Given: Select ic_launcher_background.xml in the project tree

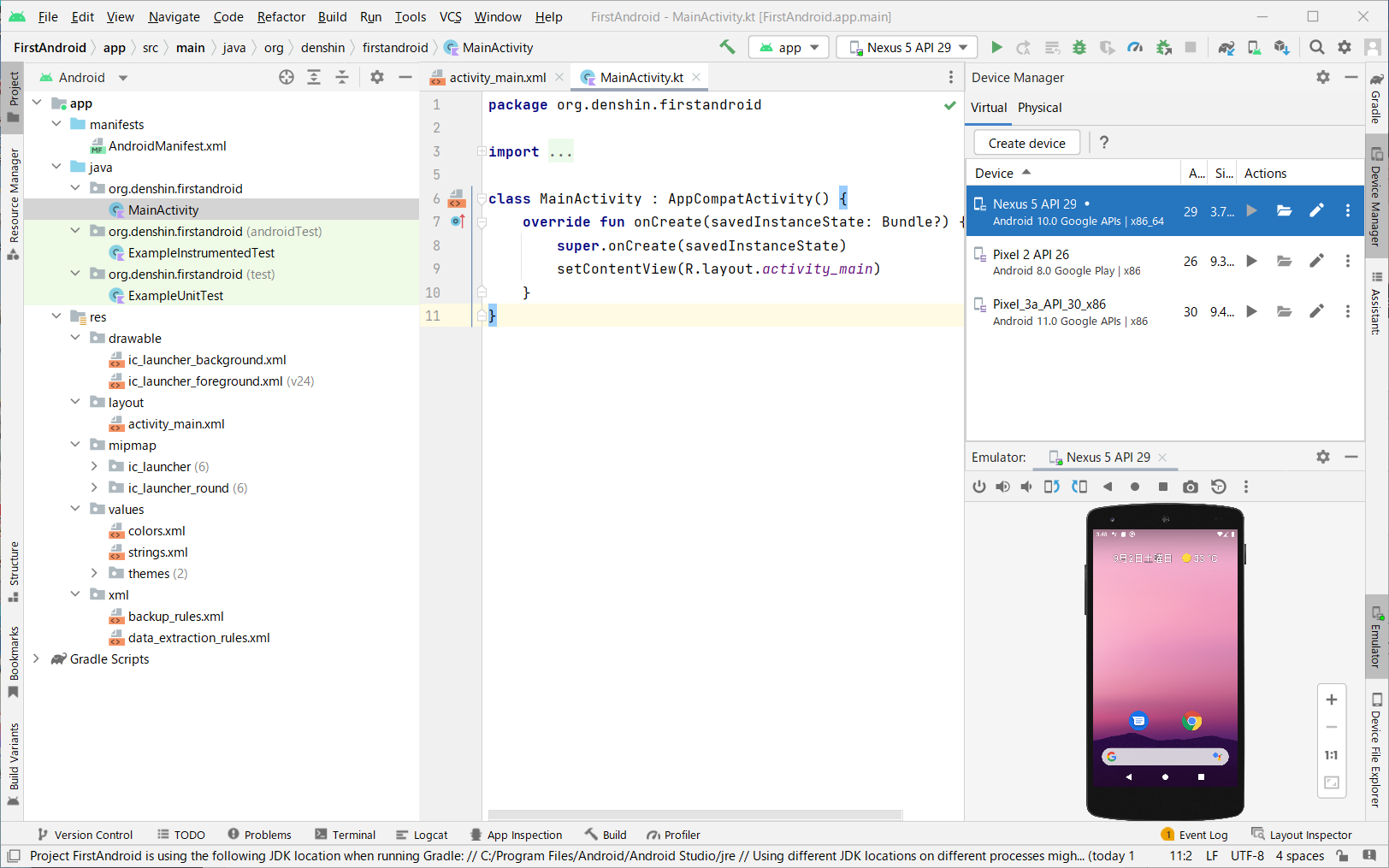Looking at the screenshot, I should coord(208,359).
